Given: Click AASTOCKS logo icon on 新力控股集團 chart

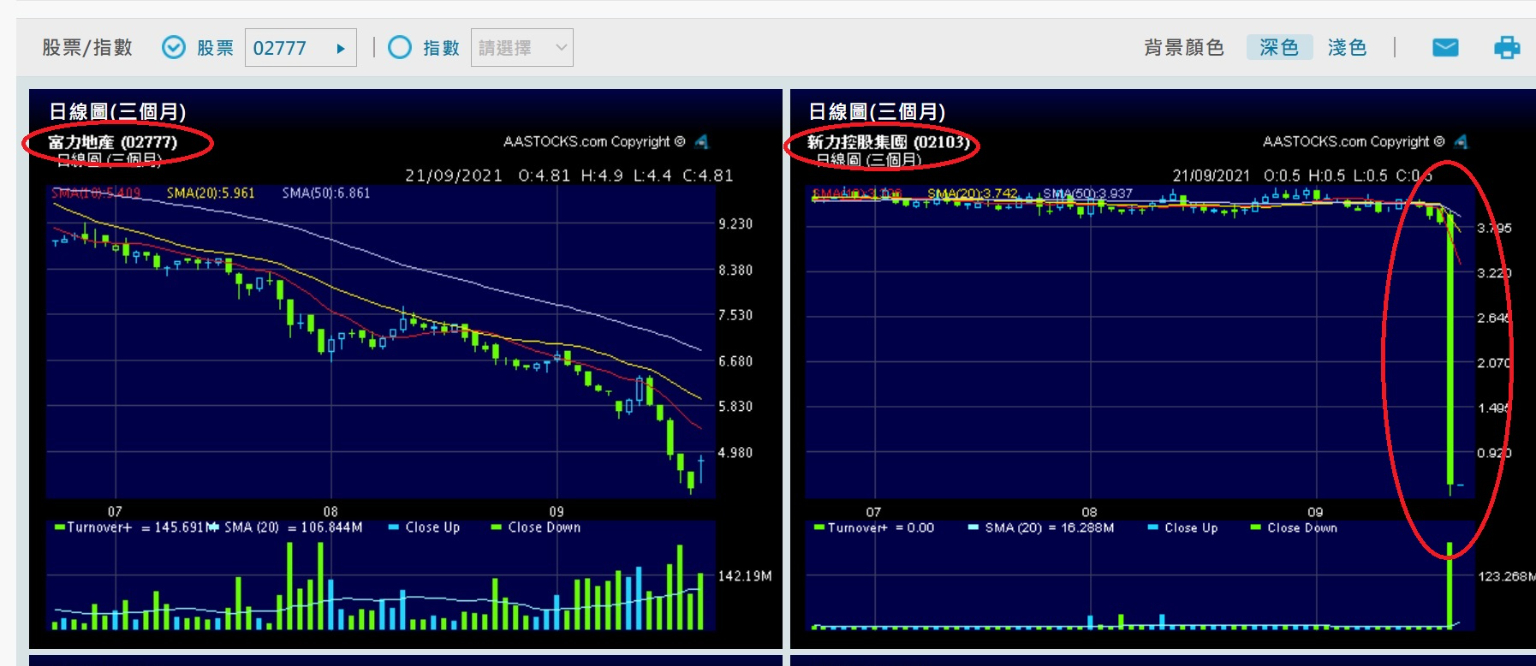Looking at the screenshot, I should 1461,142.
